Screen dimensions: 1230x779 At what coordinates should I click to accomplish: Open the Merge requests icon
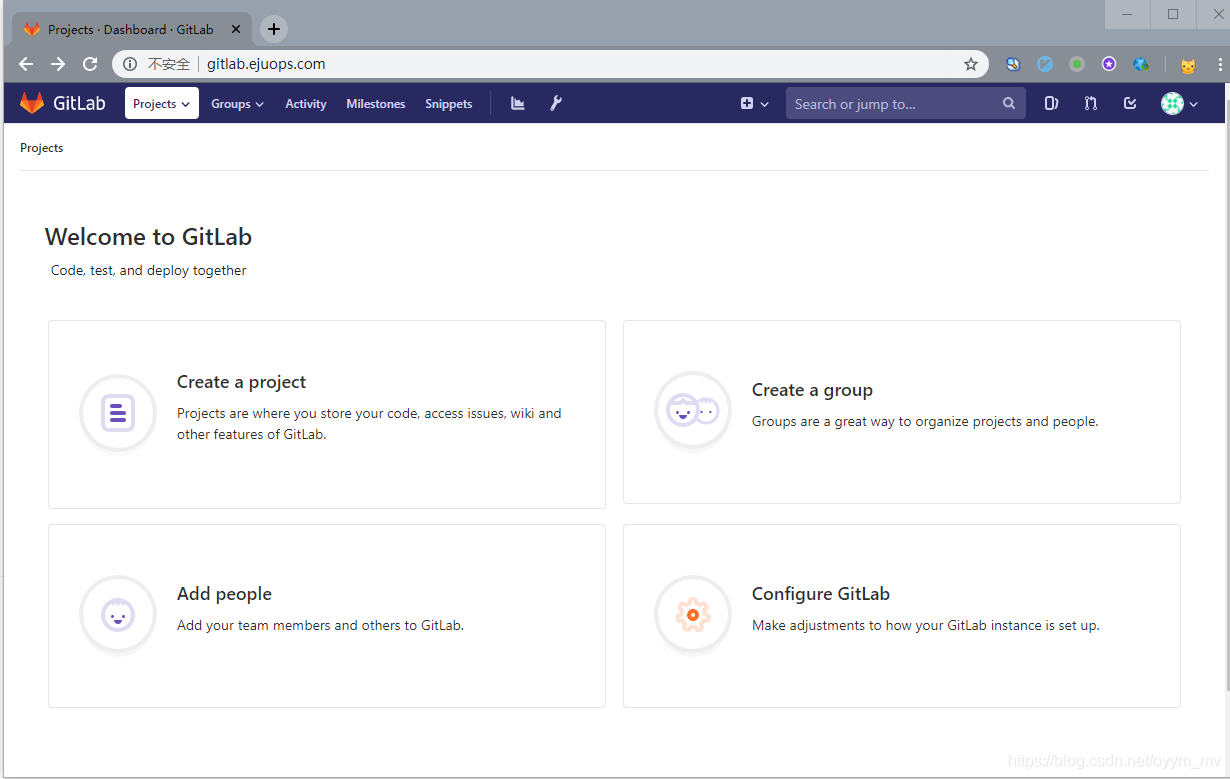[1091, 103]
